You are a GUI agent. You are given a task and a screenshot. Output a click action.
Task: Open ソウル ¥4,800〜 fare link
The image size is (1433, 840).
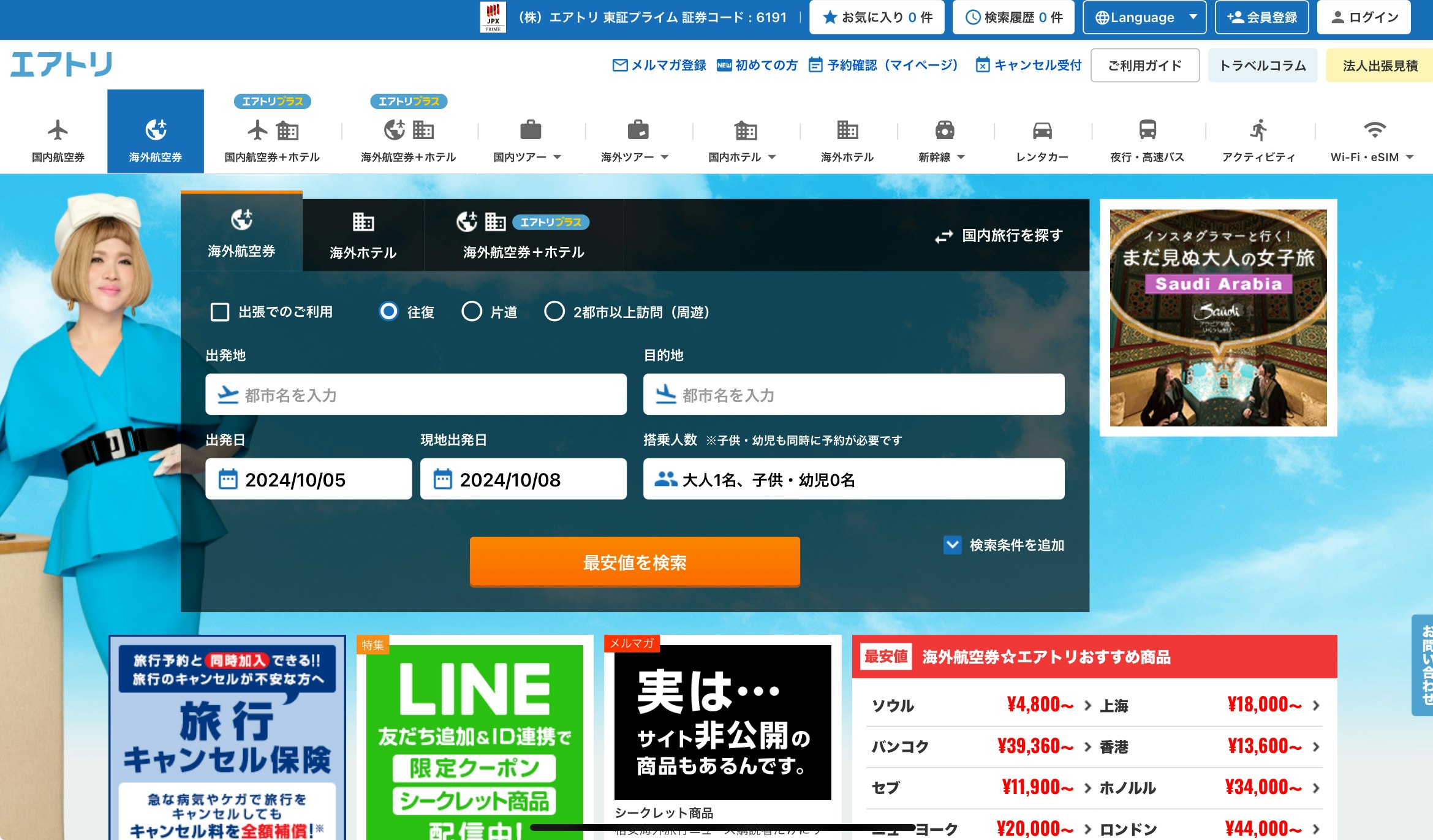(981, 705)
